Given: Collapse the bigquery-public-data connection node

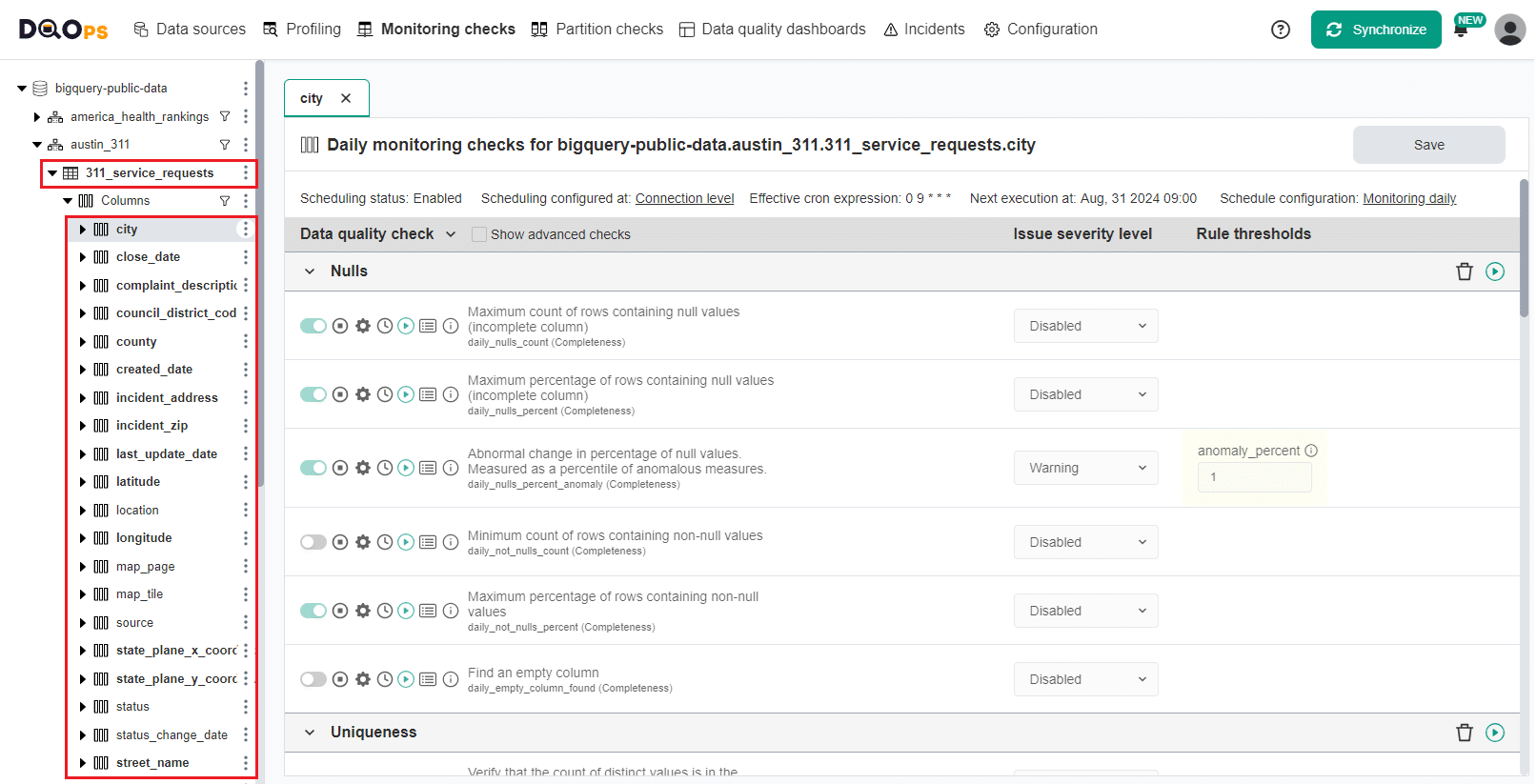Looking at the screenshot, I should (22, 89).
